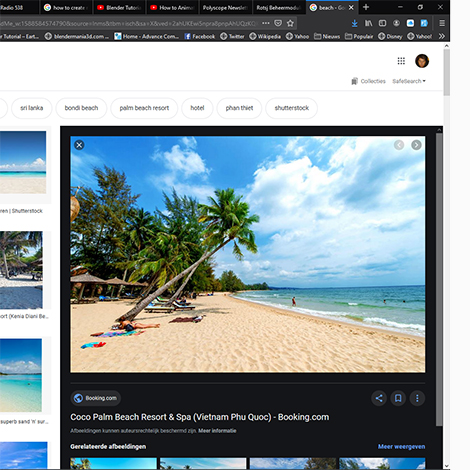Bookmark this page with star icon
Viewport: 470px width, 470px height.
(x=290, y=23)
